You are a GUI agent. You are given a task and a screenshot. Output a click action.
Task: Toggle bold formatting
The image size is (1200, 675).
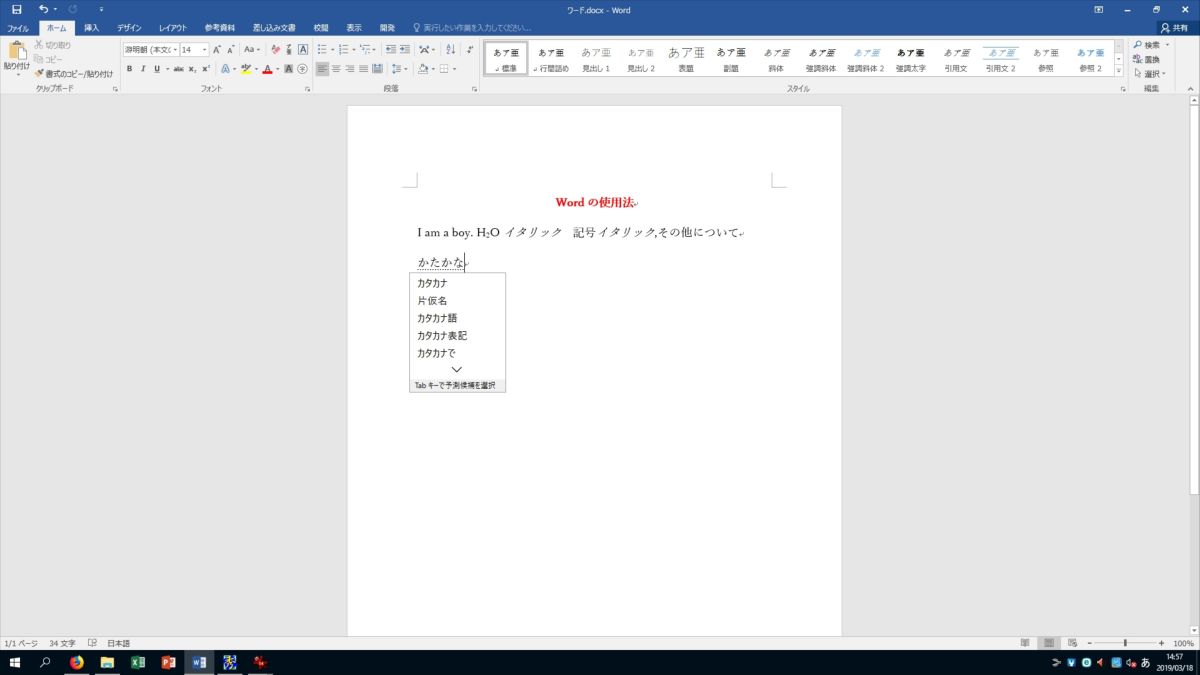click(x=129, y=69)
